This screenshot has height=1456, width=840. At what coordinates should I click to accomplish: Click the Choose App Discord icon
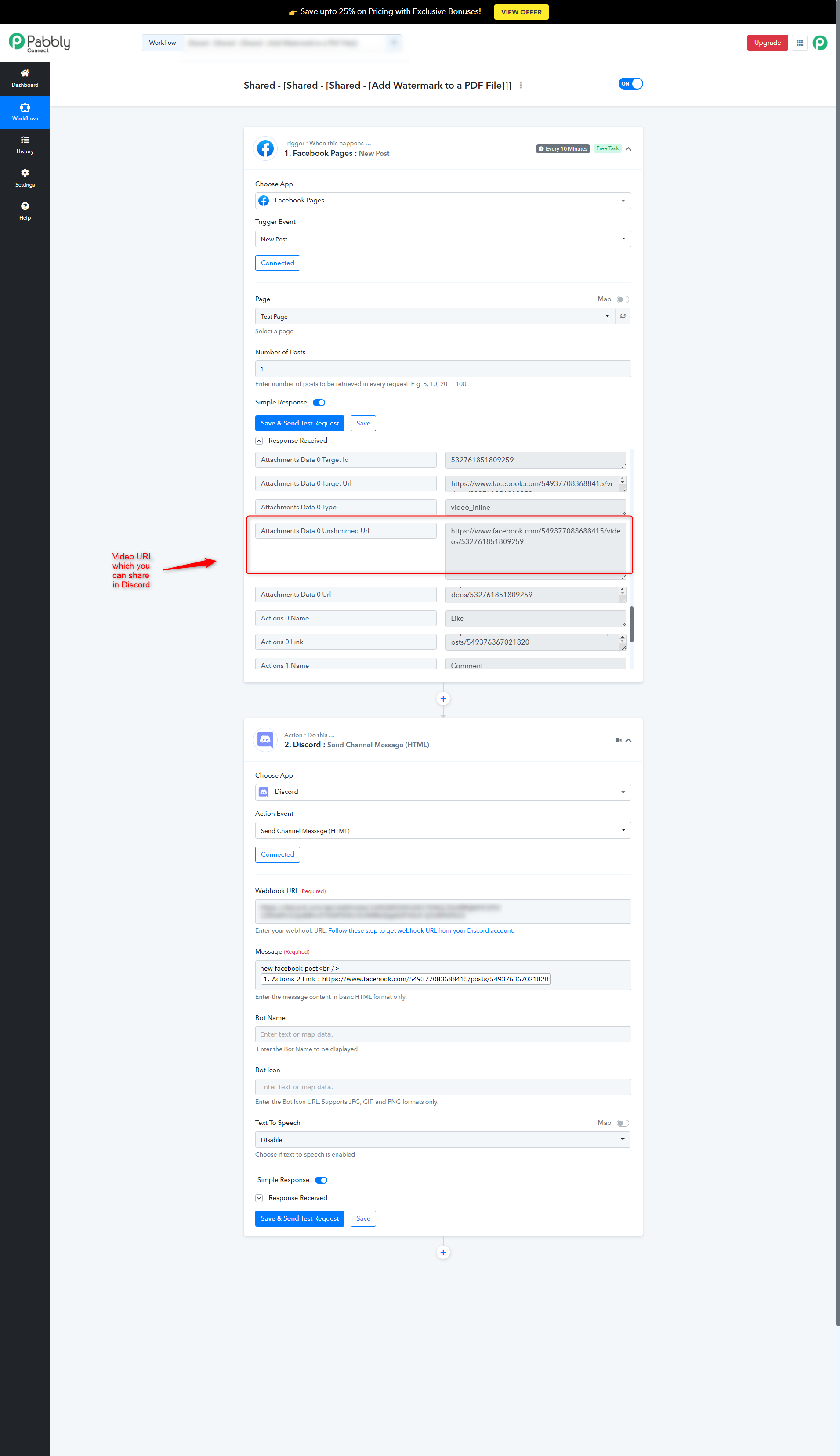pyautogui.click(x=264, y=792)
